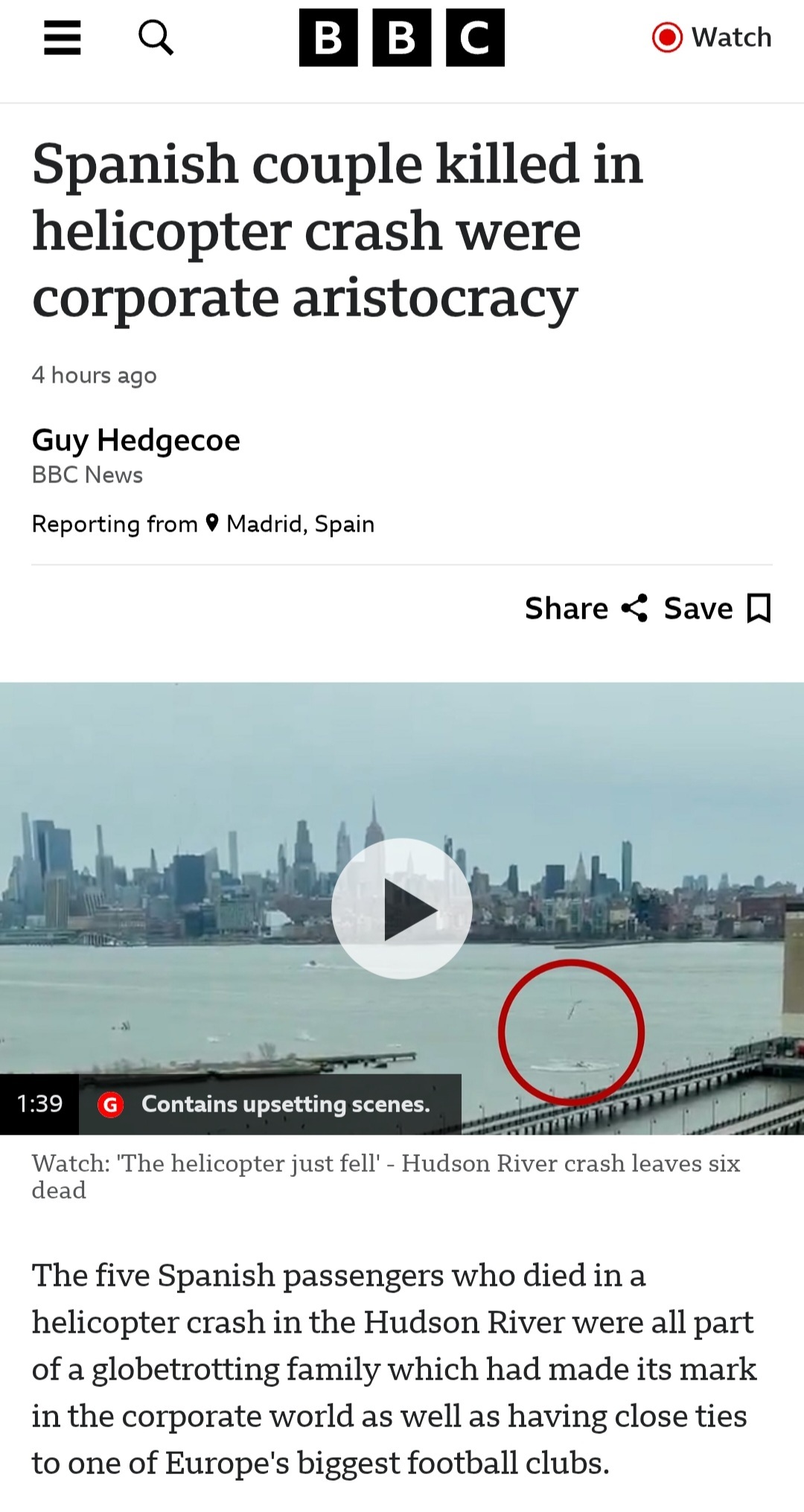Tap the share network icon
This screenshot has height=1512, width=804.
(634, 608)
